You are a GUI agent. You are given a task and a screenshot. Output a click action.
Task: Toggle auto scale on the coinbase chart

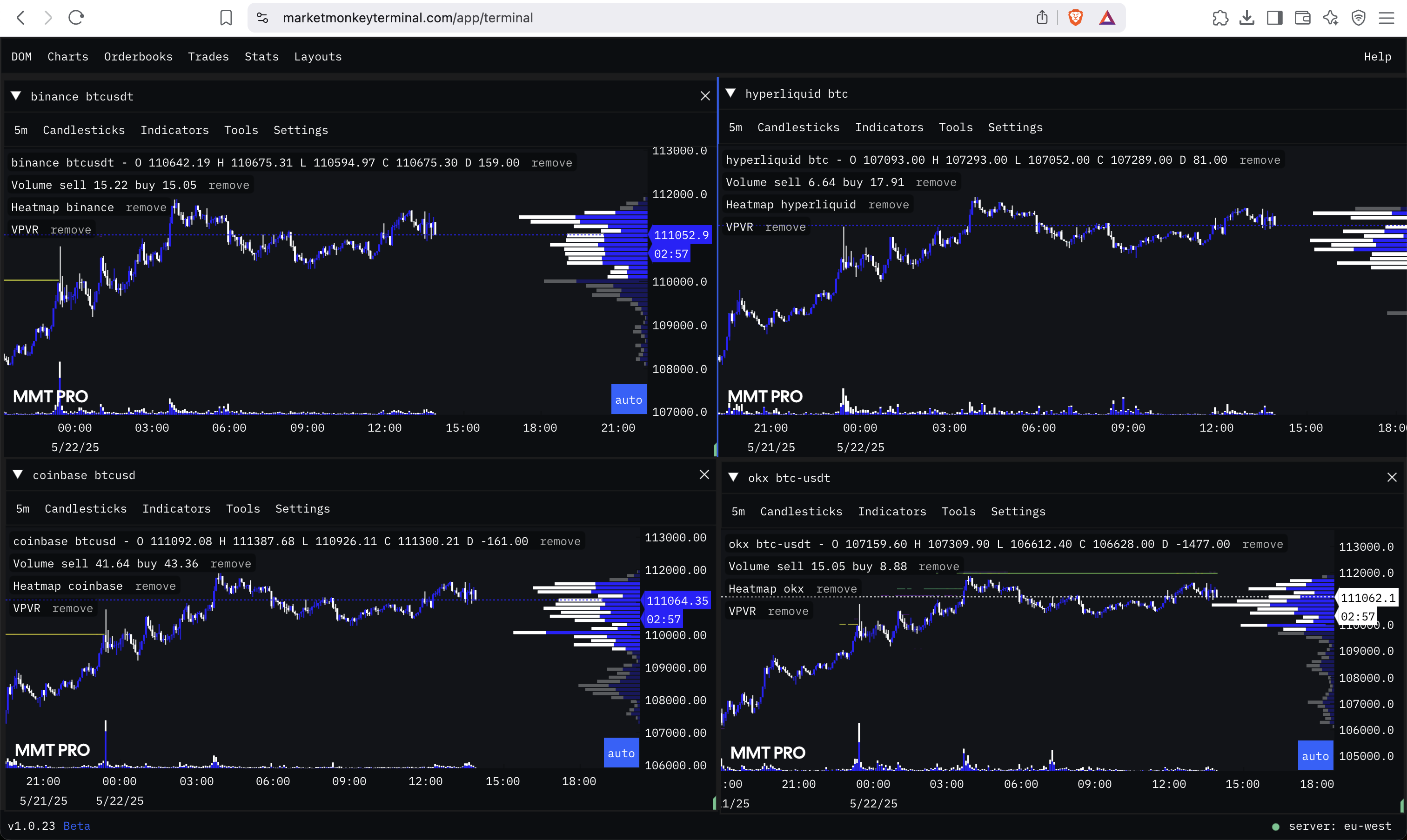(x=621, y=753)
